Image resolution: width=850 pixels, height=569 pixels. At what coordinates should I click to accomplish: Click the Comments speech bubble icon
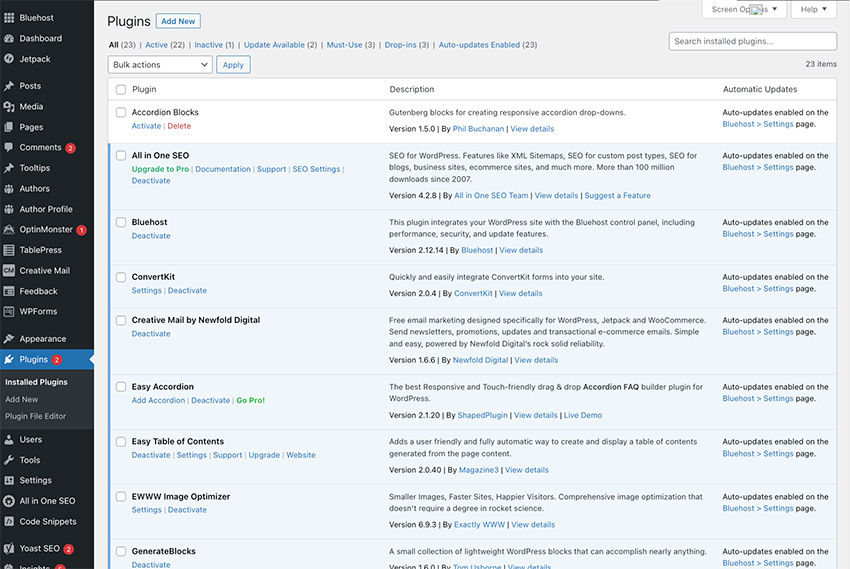point(9,148)
